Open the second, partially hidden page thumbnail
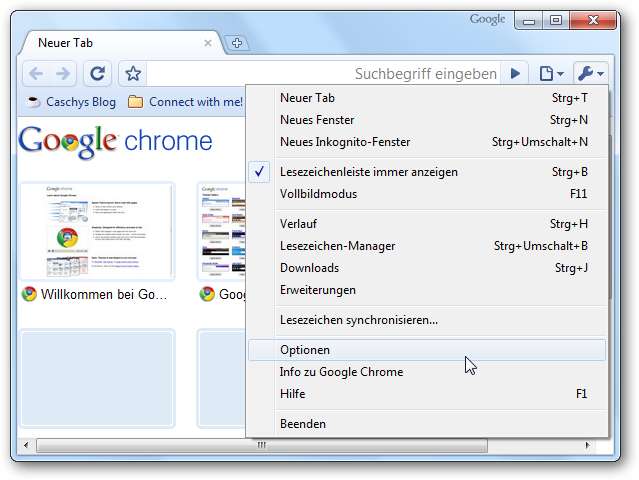This screenshot has width=639, height=480. coord(221,231)
